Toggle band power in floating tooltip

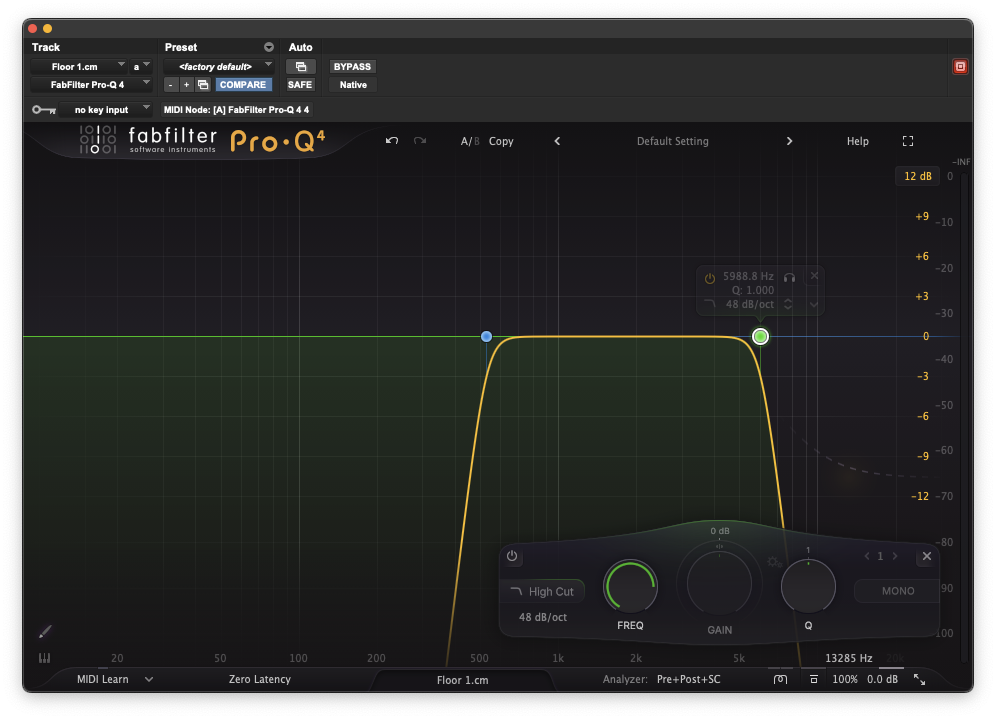click(710, 278)
